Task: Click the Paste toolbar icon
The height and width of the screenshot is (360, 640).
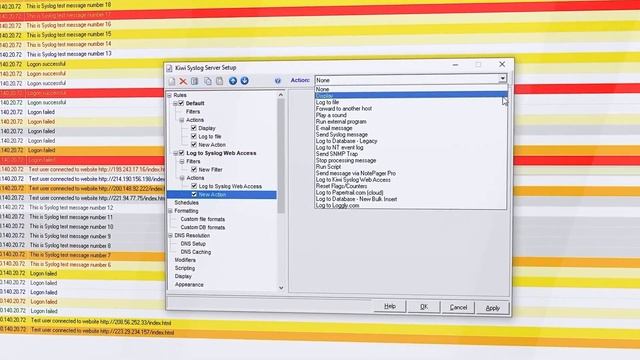Action: pyautogui.click(x=220, y=81)
